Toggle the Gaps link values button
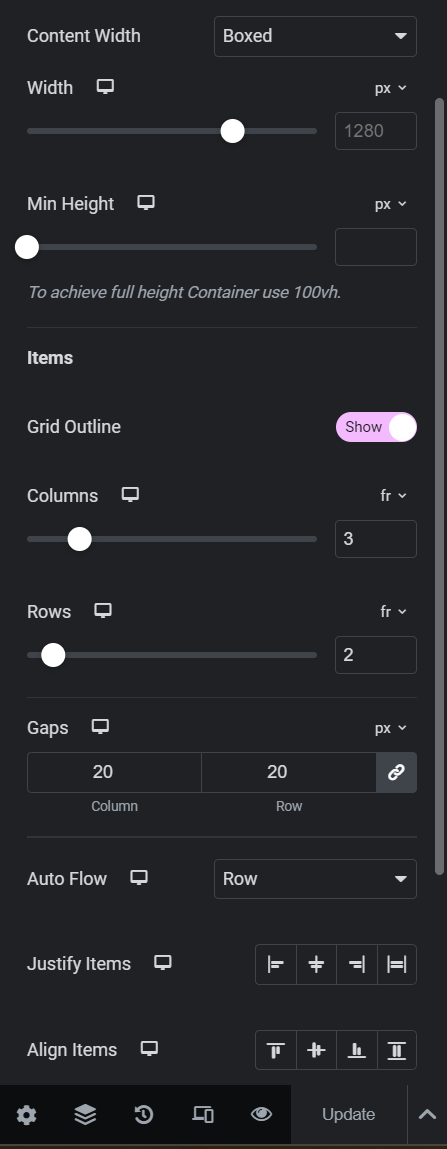 tap(396, 772)
